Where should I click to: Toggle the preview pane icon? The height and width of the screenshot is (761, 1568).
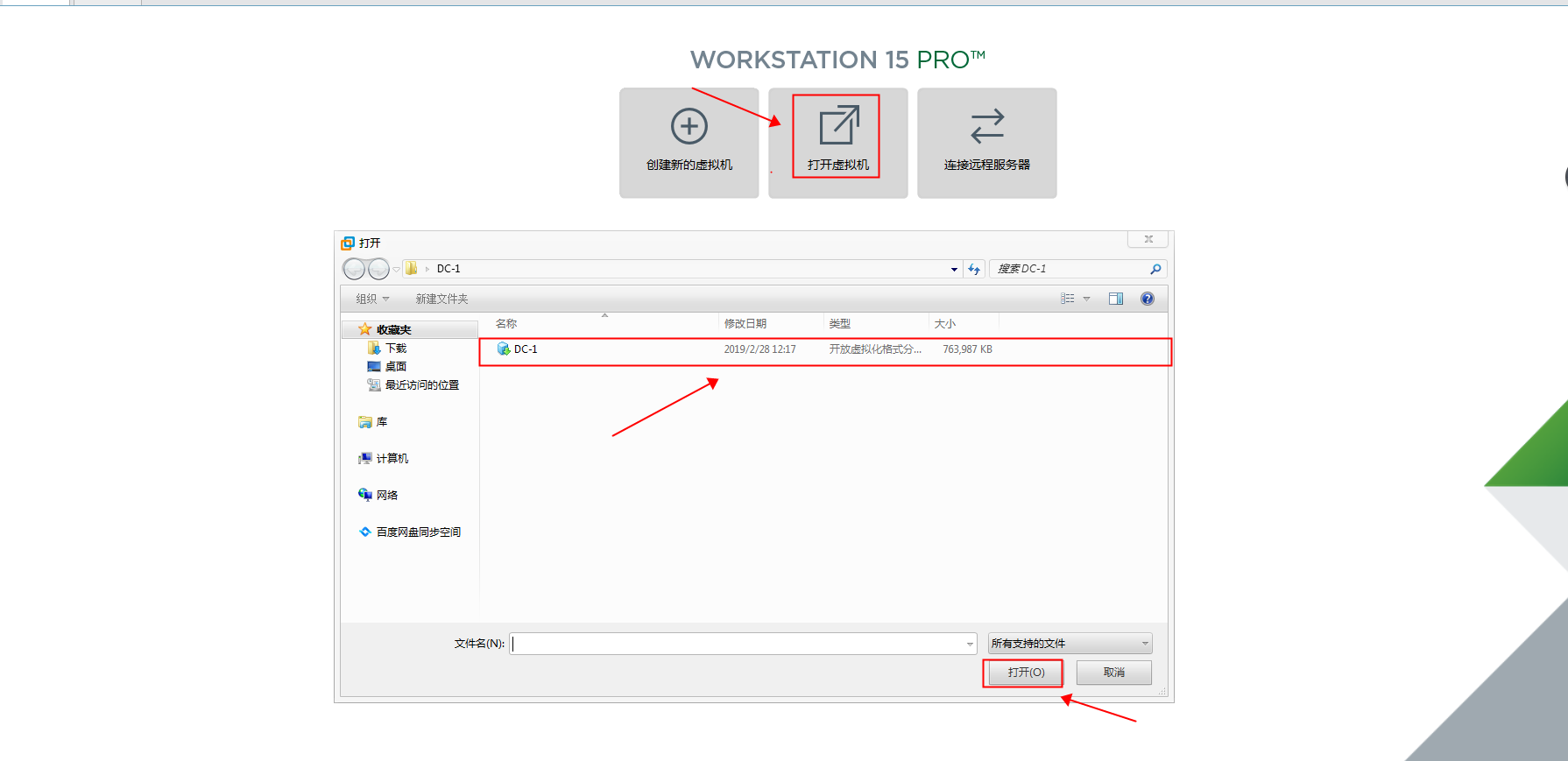(x=1115, y=299)
